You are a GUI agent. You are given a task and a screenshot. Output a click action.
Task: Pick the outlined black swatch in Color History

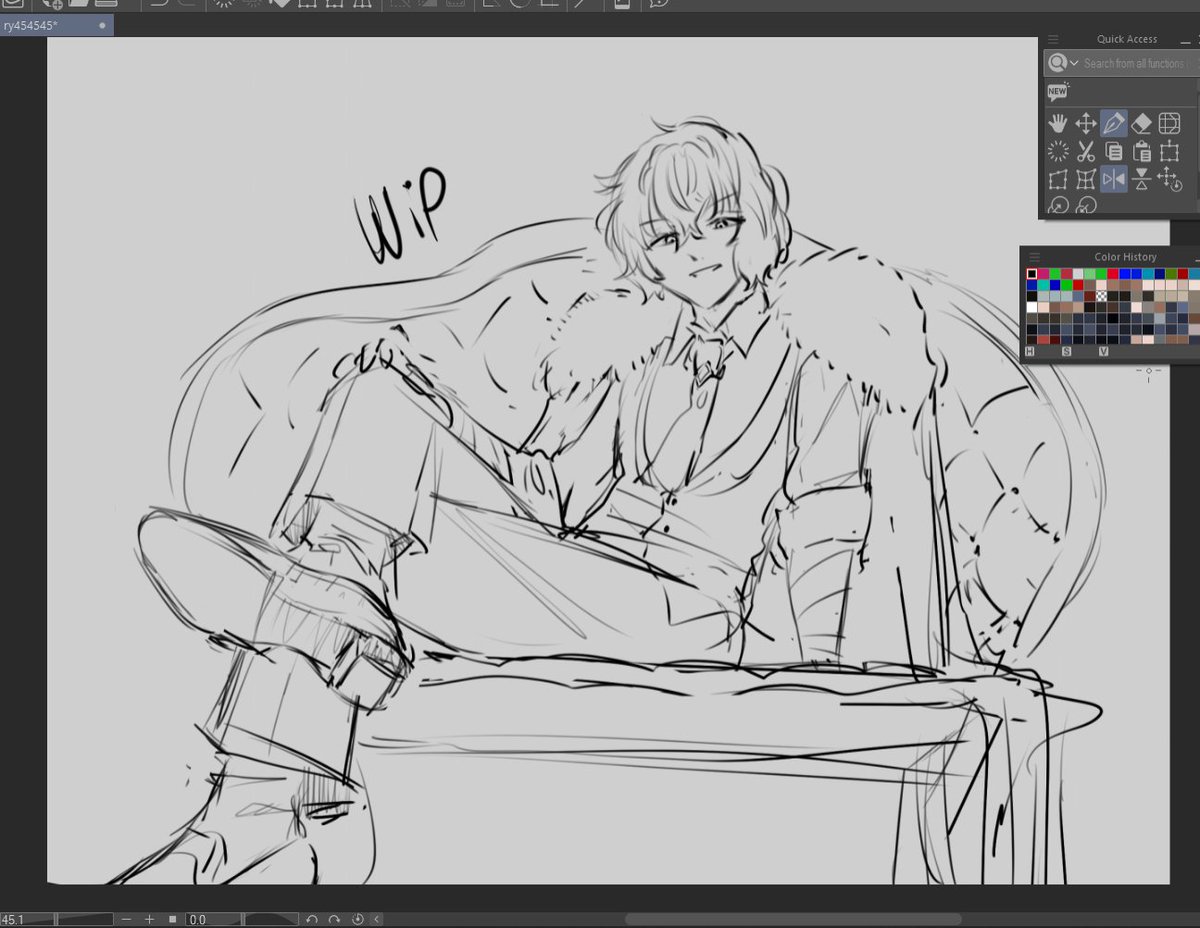1032,273
